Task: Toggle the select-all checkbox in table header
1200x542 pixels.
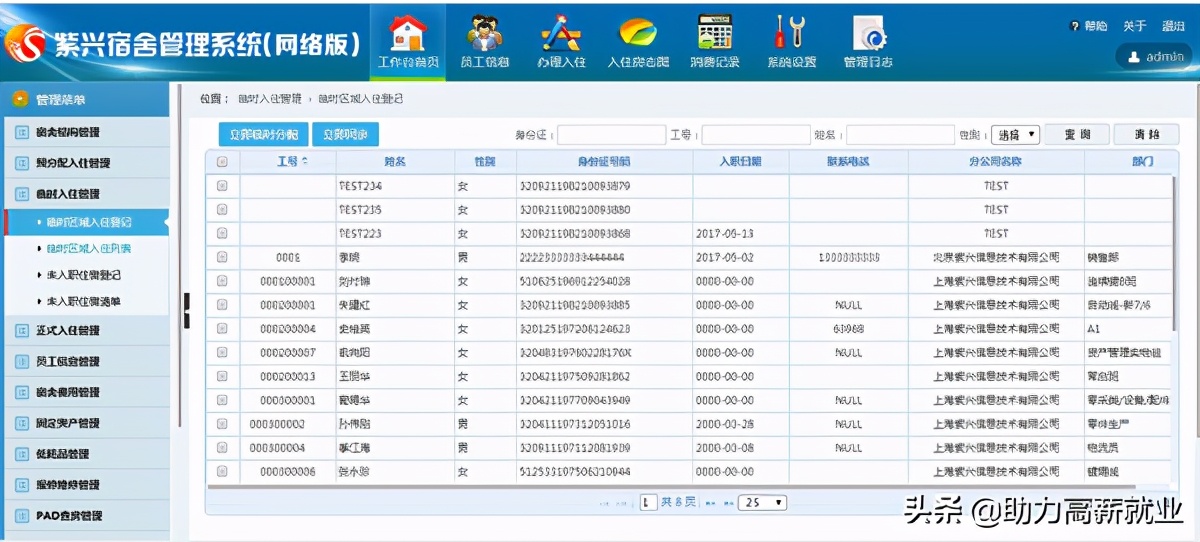Action: (222, 161)
